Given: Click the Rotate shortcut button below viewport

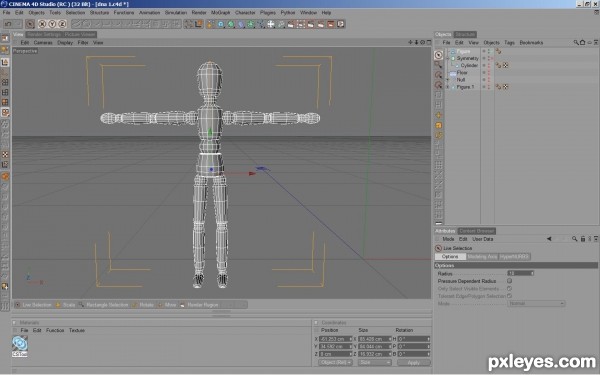Looking at the screenshot, I should 143,305.
